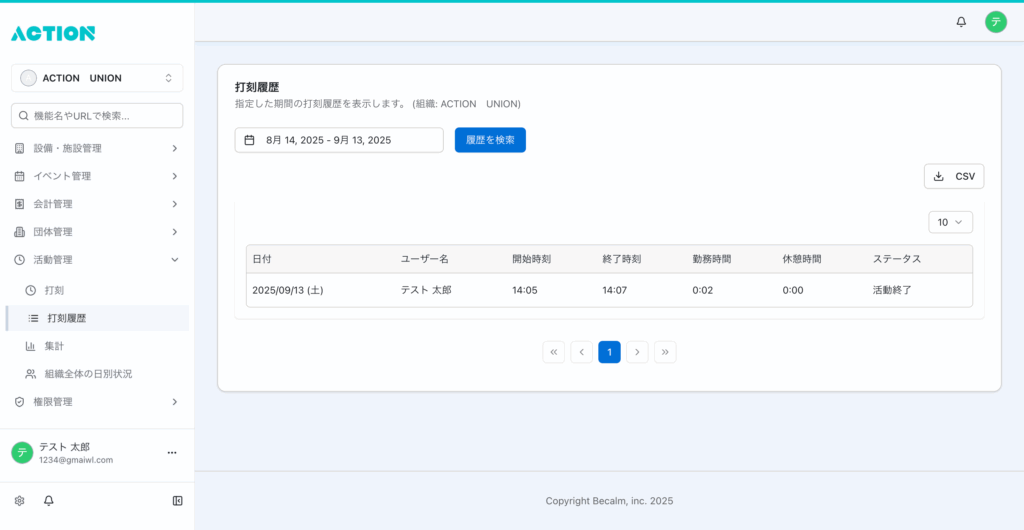This screenshot has height=530, width=1024.
Task: Focus the 機能名やURLで検索 search box
Action: tap(97, 116)
